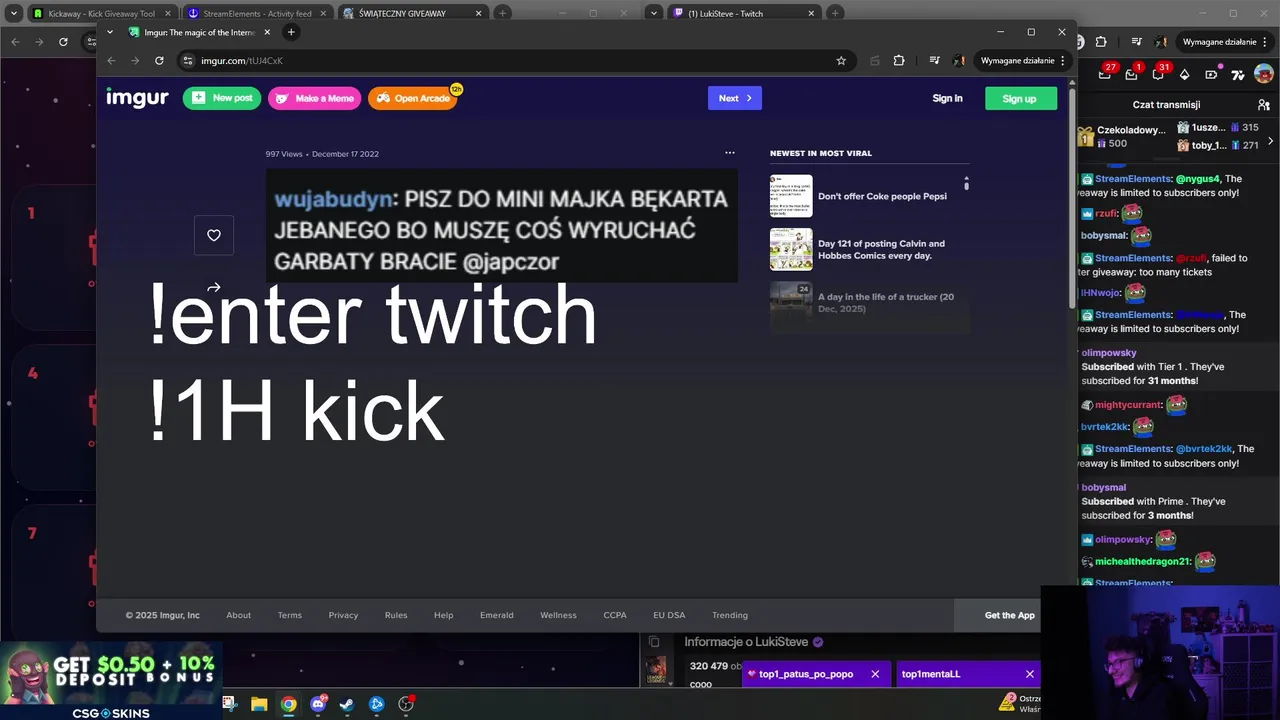Open the post three-dot options menu

[730, 153]
